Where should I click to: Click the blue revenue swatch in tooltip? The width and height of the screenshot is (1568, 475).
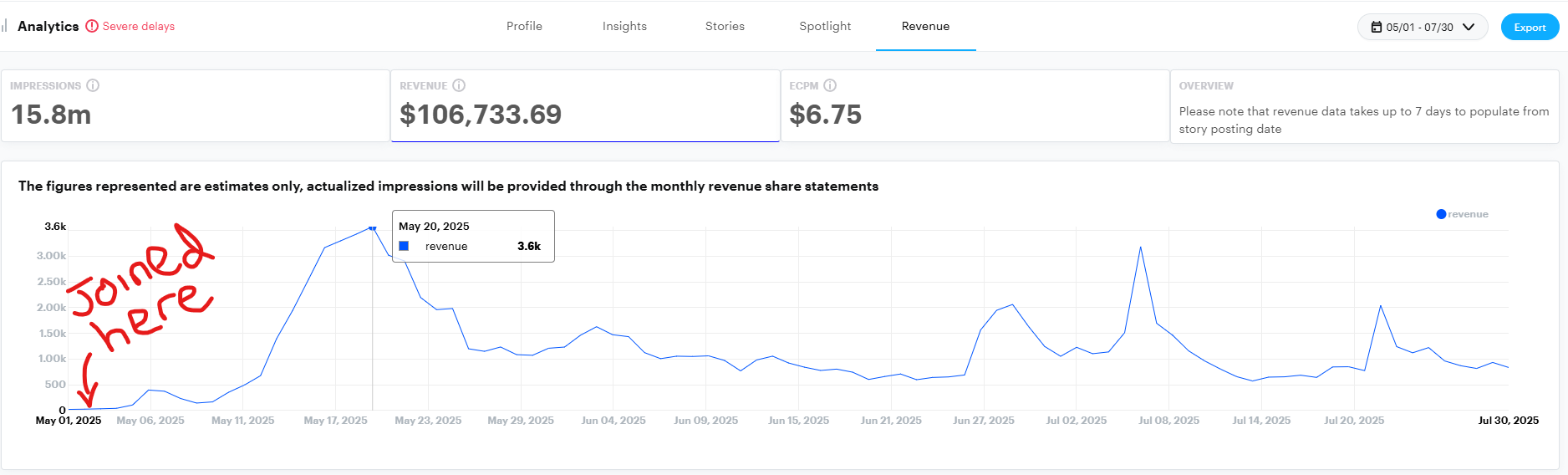pyautogui.click(x=404, y=246)
